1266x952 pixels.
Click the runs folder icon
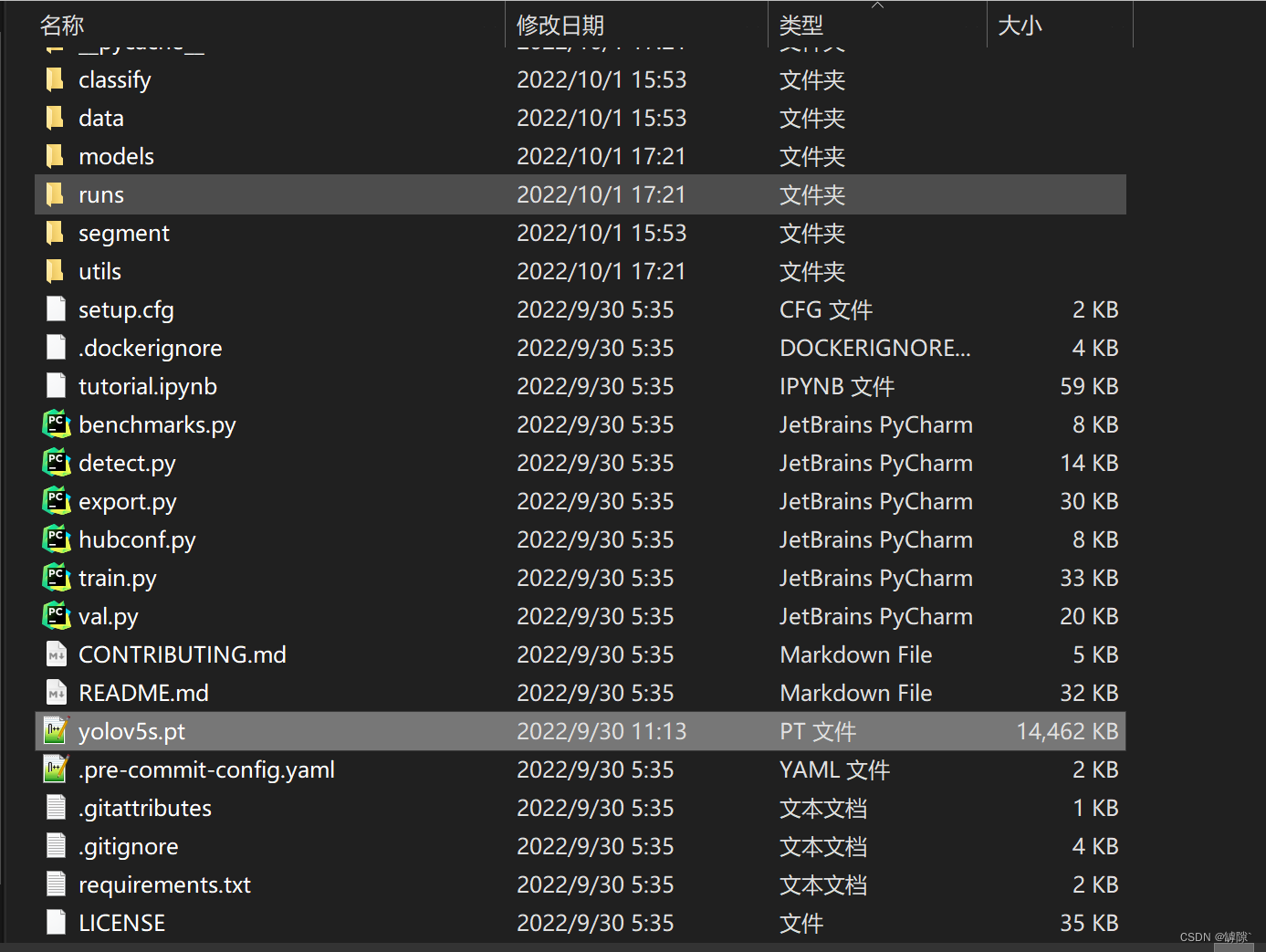(56, 194)
